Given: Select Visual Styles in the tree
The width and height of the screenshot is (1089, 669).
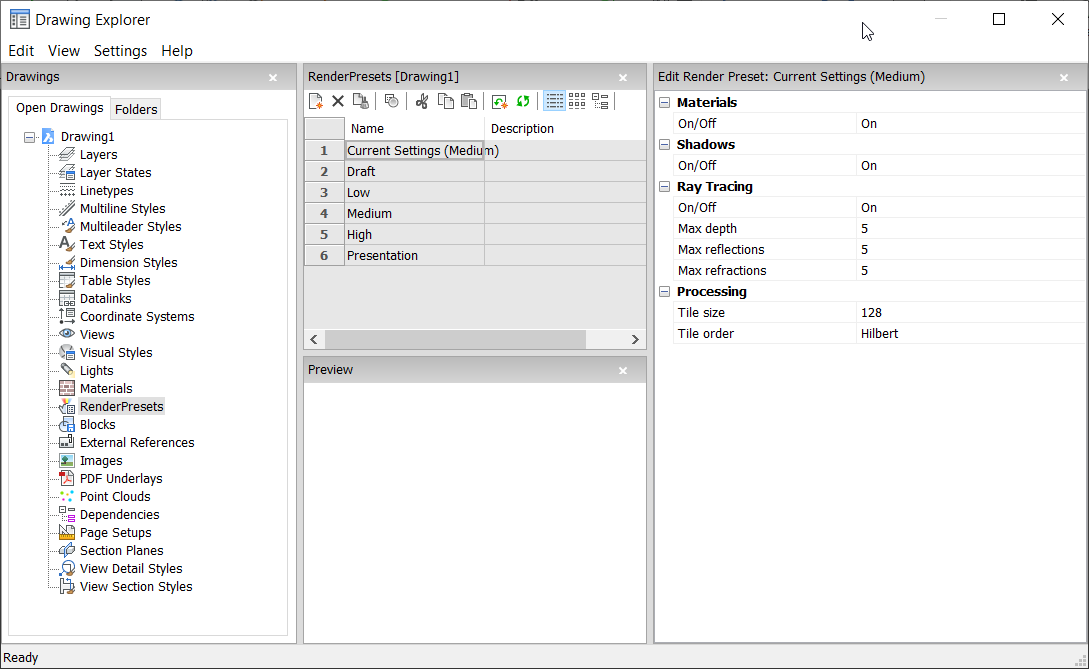Looking at the screenshot, I should click(x=116, y=353).
